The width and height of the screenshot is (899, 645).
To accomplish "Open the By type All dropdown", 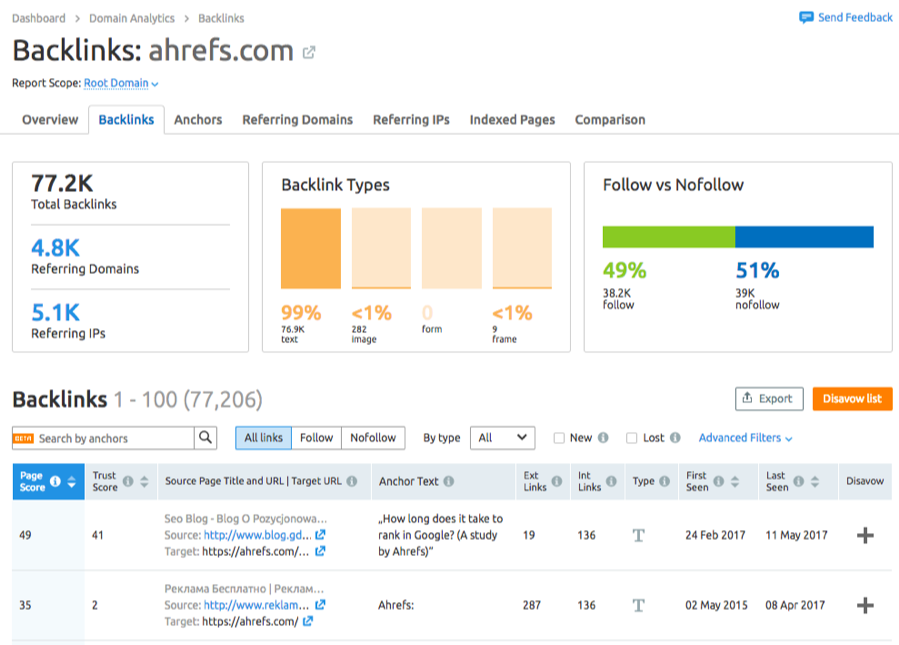I will pos(502,438).
